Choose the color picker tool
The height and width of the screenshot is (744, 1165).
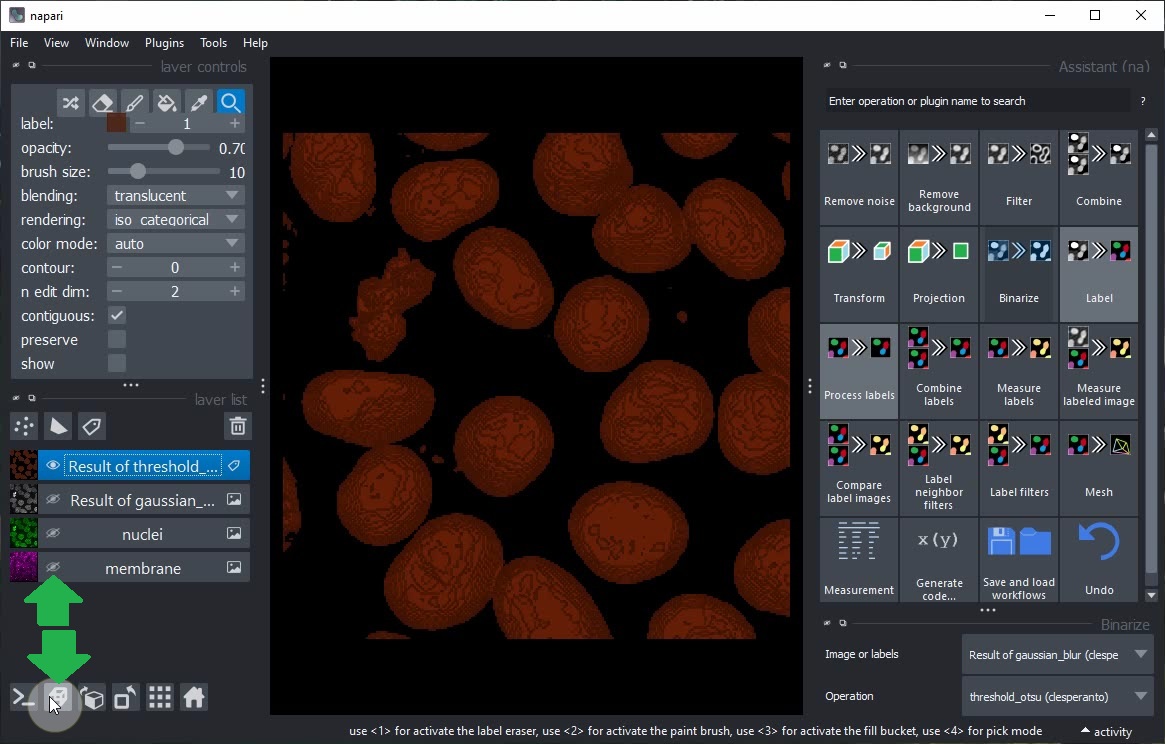[x=199, y=103]
